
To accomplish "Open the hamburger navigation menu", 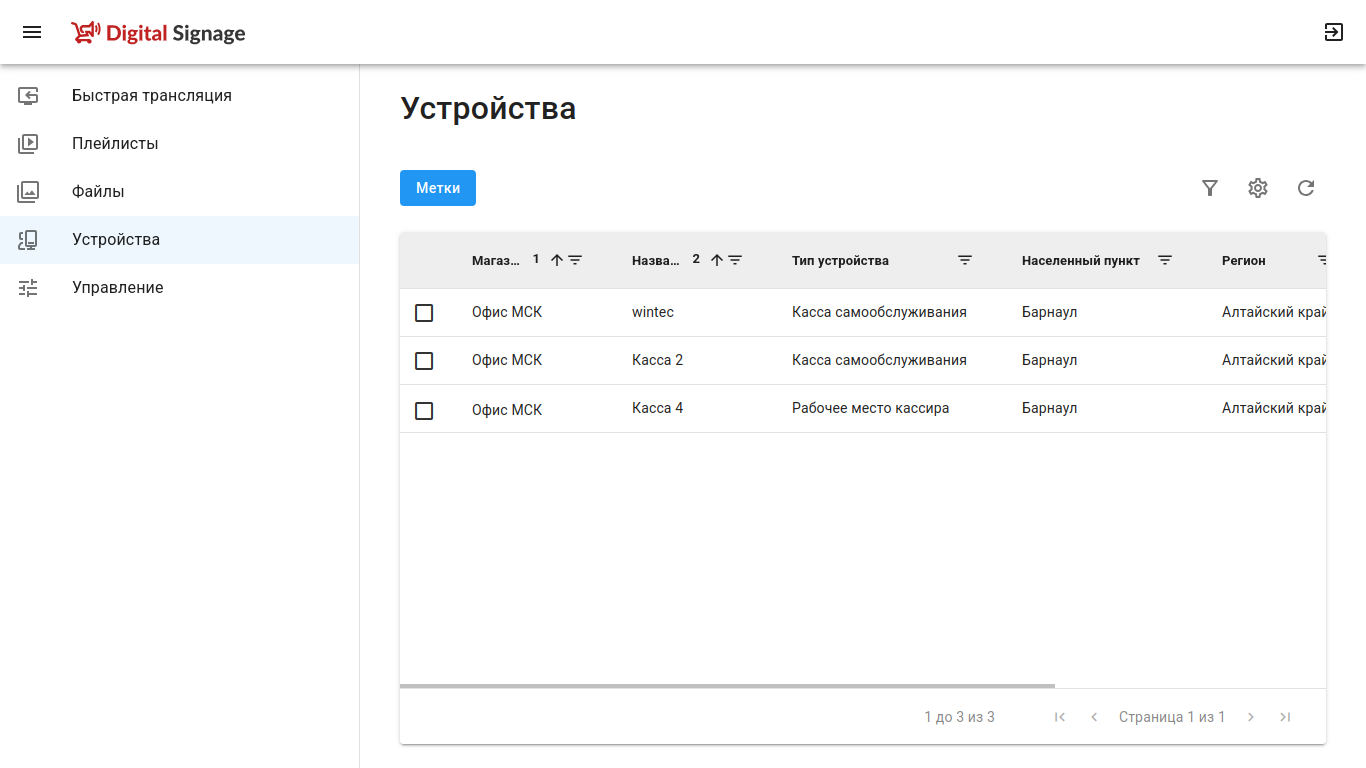I will 32,32.
